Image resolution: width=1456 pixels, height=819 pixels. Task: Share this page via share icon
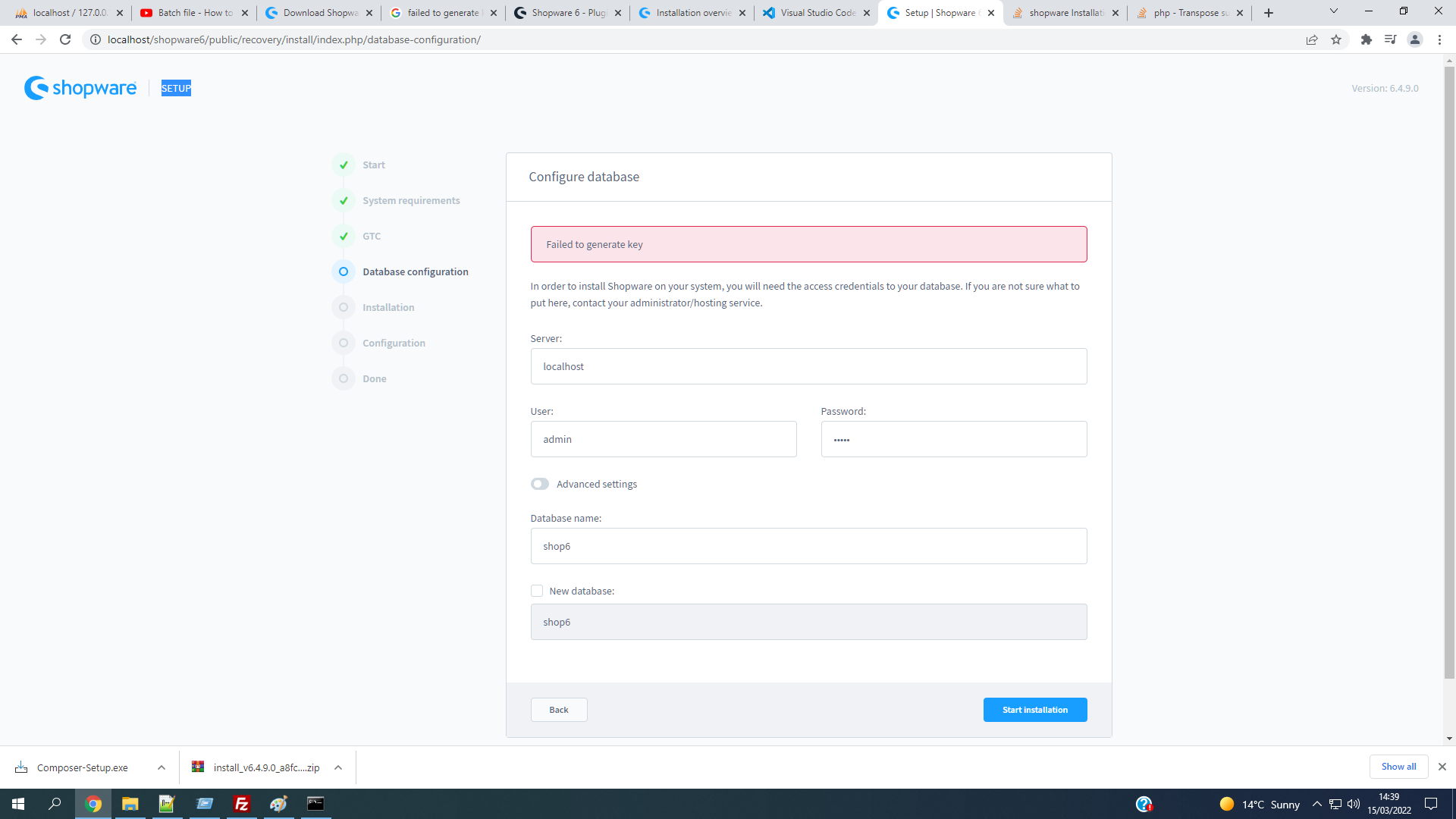[1312, 39]
